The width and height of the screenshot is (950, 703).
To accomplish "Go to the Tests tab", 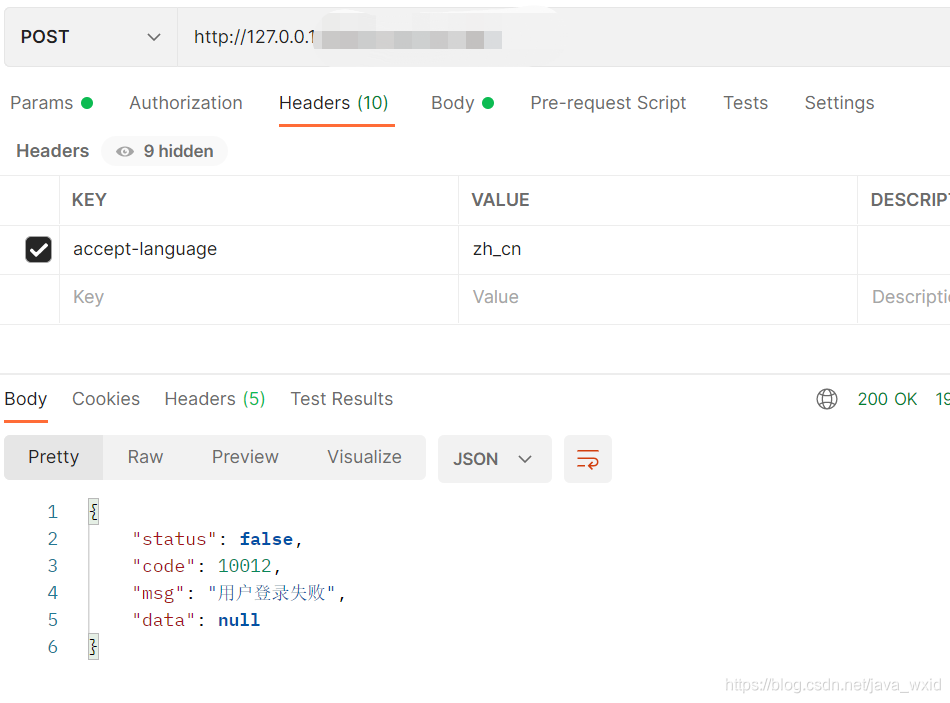I will point(745,103).
